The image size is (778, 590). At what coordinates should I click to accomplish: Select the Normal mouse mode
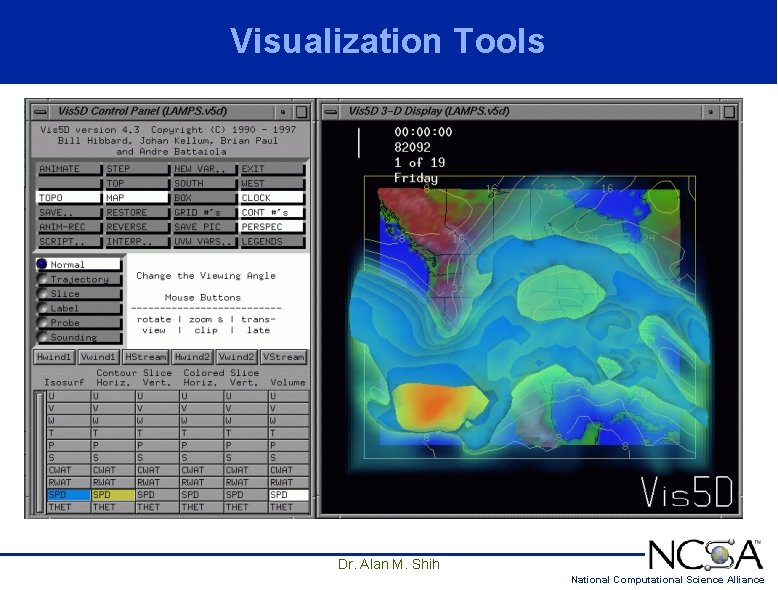(79, 264)
